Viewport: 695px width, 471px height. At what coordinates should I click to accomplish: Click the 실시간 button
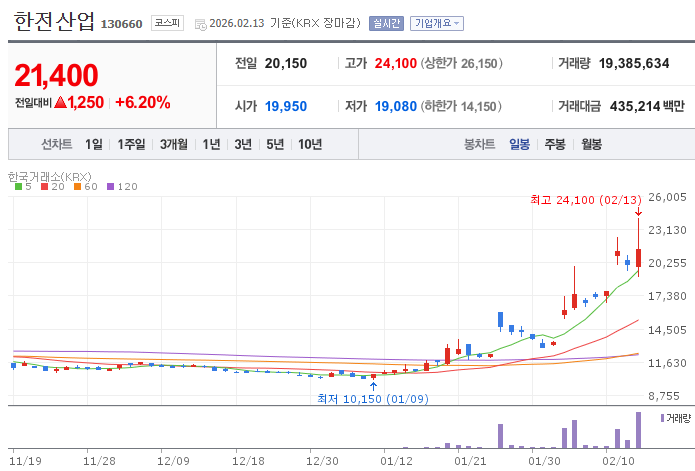coord(386,23)
